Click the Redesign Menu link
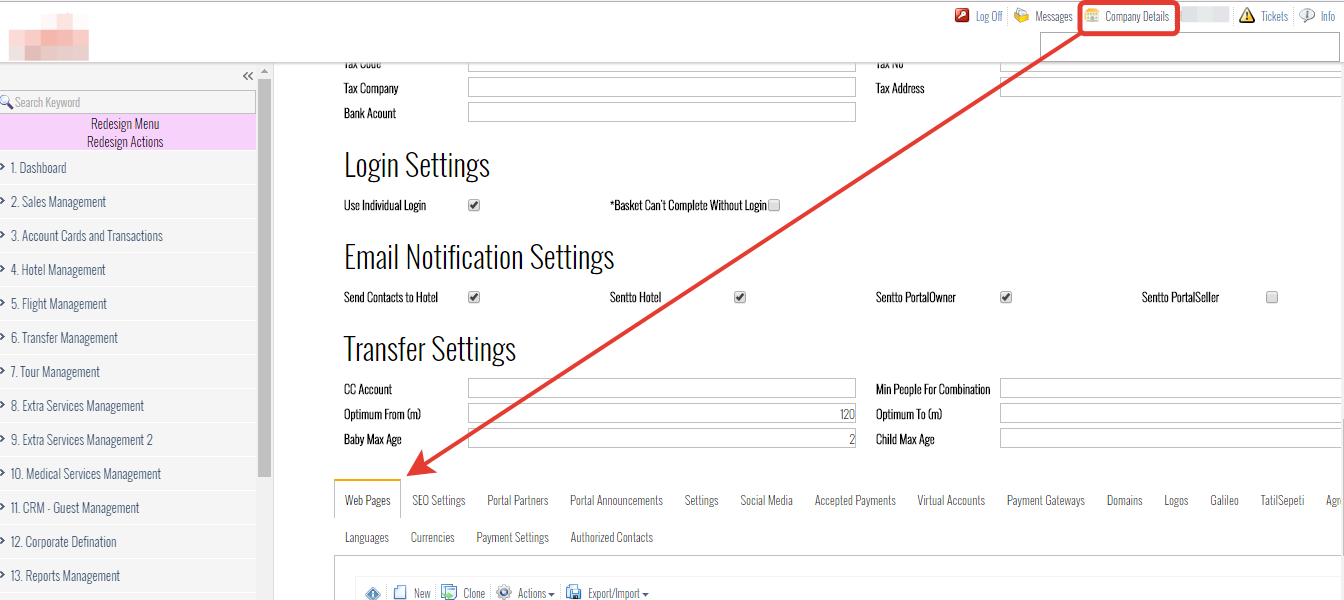Viewport: 1344px width, 600px height. click(125, 124)
